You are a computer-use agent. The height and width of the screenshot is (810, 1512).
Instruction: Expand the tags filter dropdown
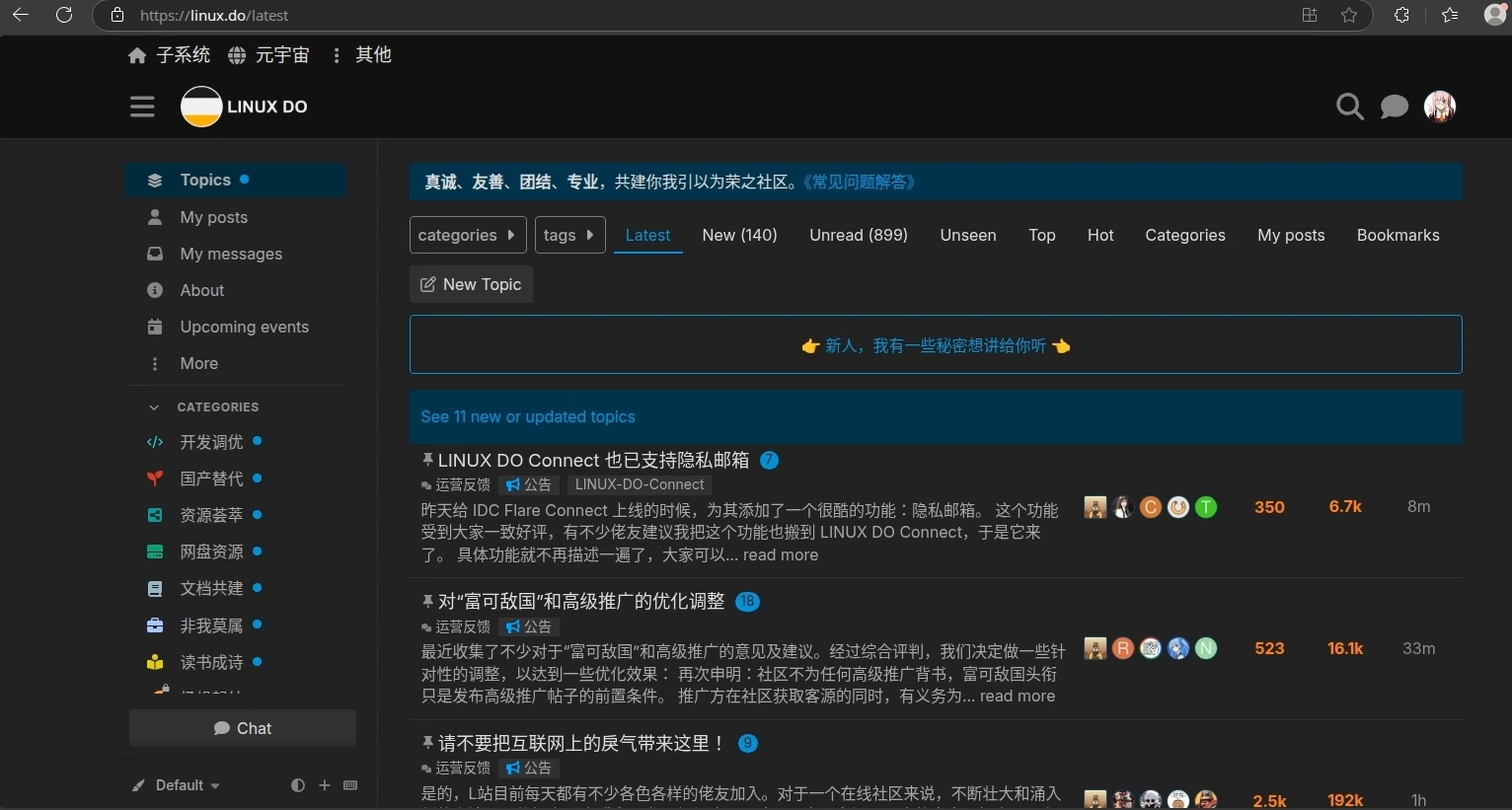[569, 235]
